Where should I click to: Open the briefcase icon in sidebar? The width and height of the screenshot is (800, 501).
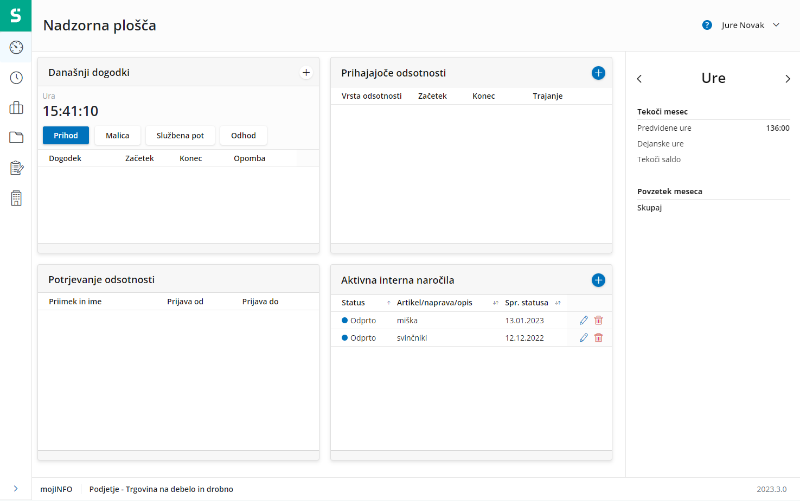coord(16,108)
